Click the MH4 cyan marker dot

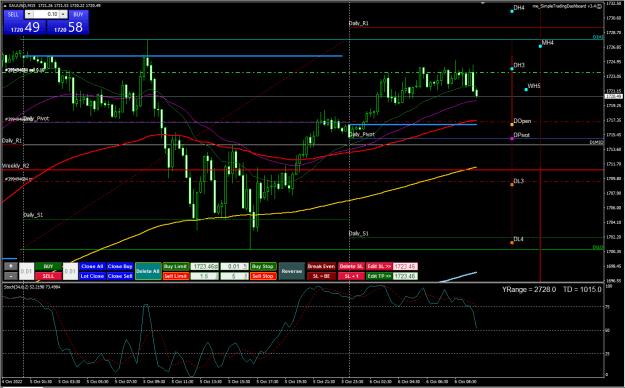540,46
